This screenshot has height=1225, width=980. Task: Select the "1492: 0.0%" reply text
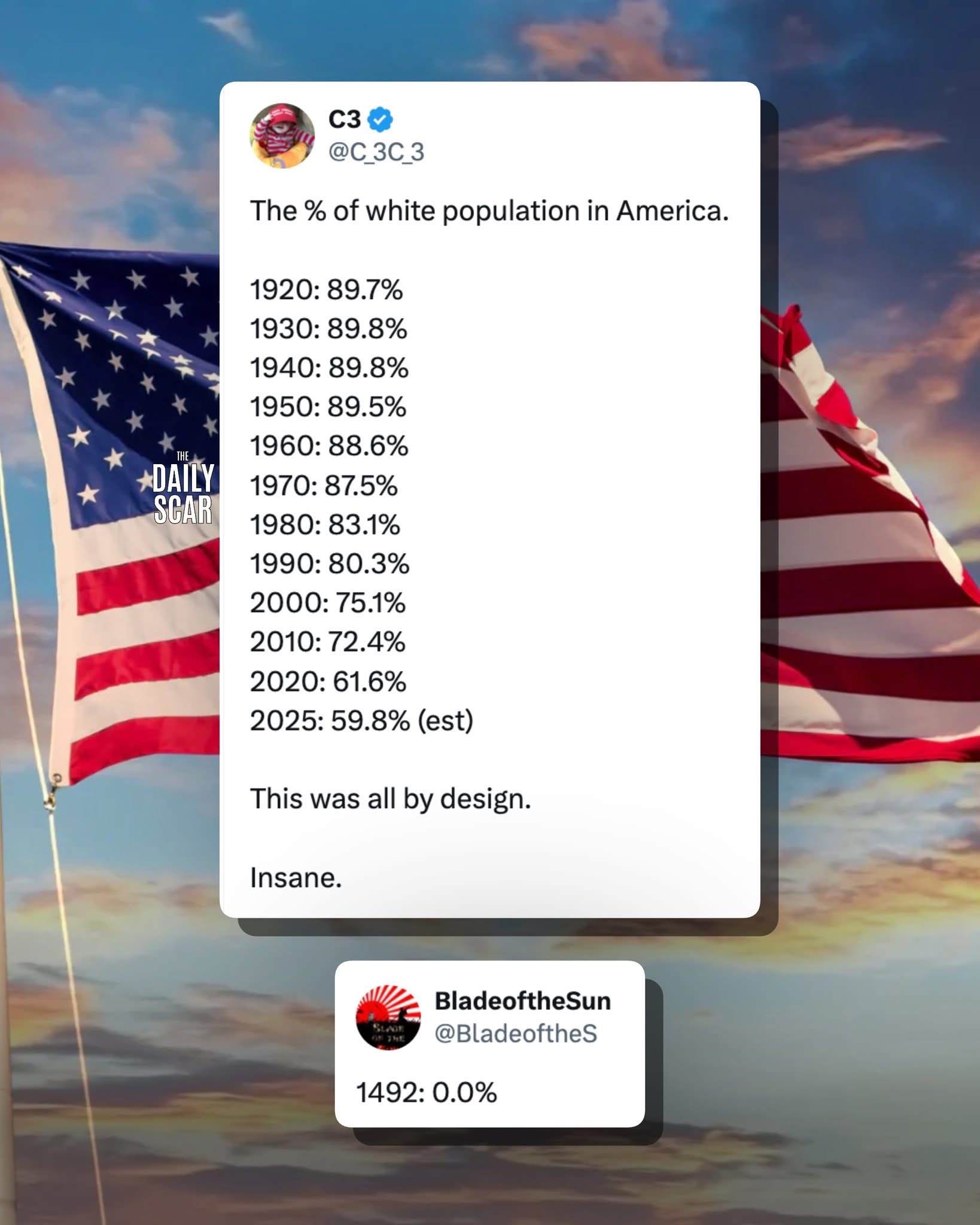427,1093
